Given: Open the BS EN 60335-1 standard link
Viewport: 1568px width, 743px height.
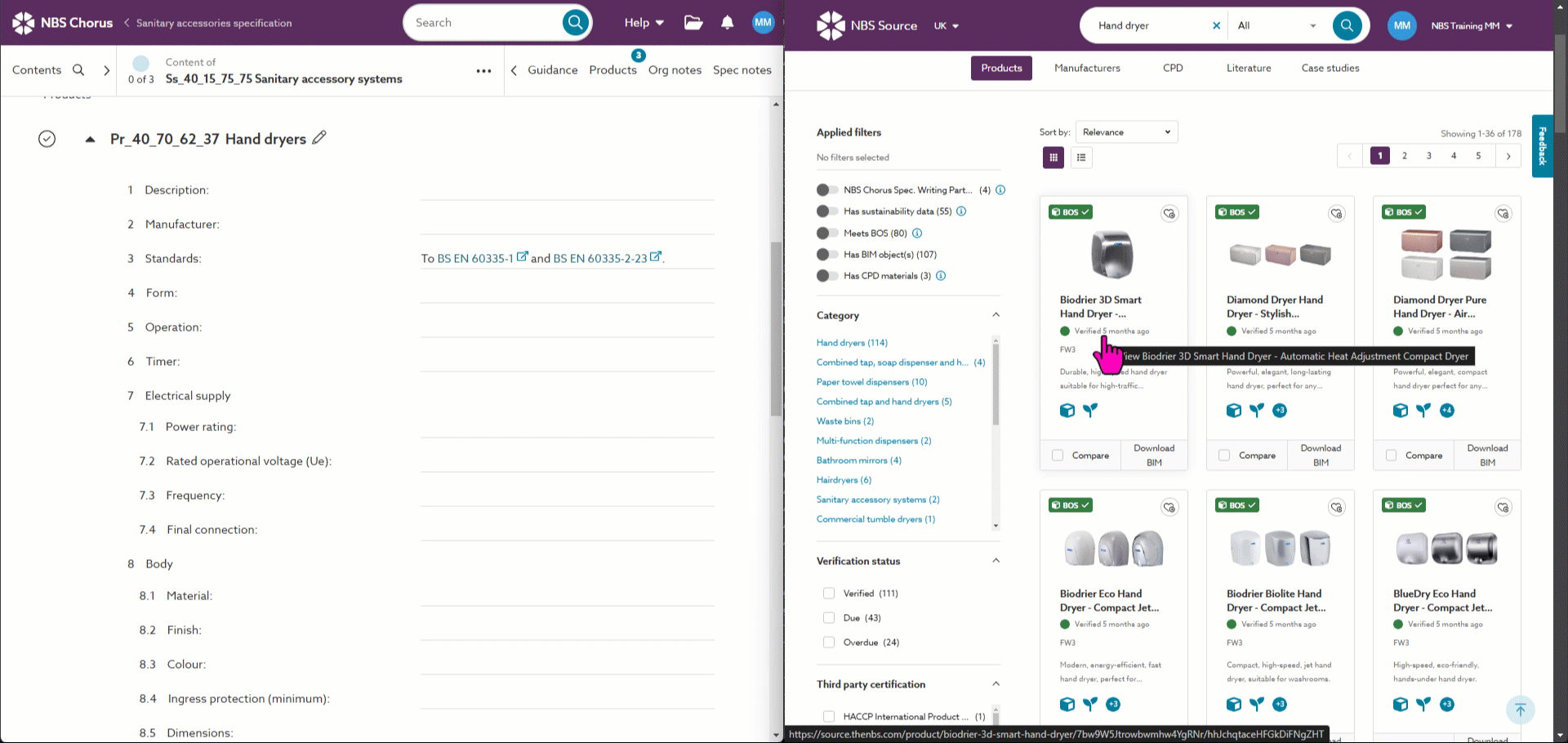Looking at the screenshot, I should click(x=483, y=258).
